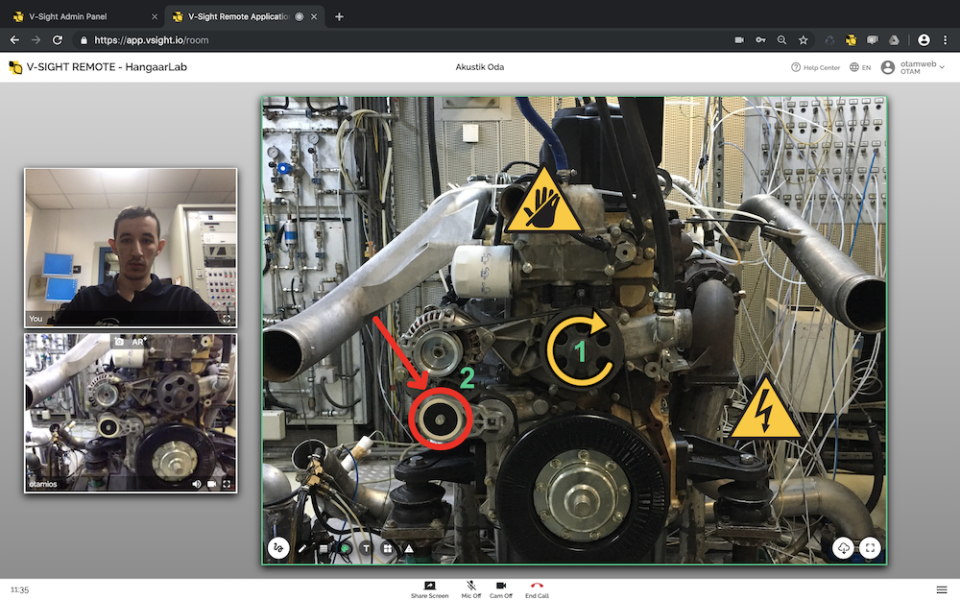
Task: Open the chat bubble extension icon
Action: [872, 40]
